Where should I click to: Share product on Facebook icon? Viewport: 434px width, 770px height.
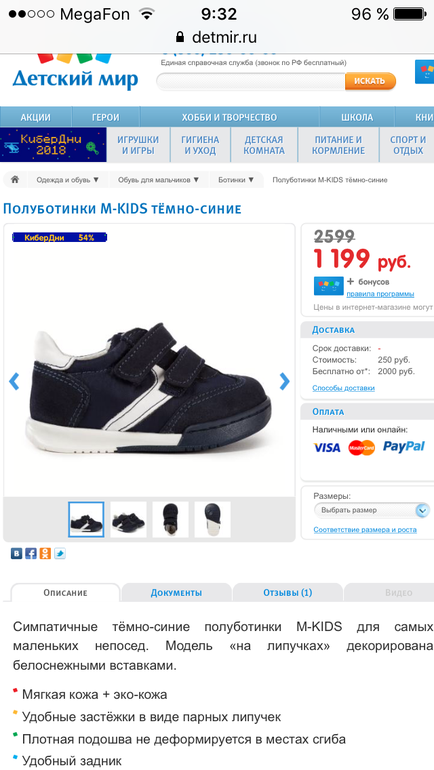pyautogui.click(x=31, y=553)
